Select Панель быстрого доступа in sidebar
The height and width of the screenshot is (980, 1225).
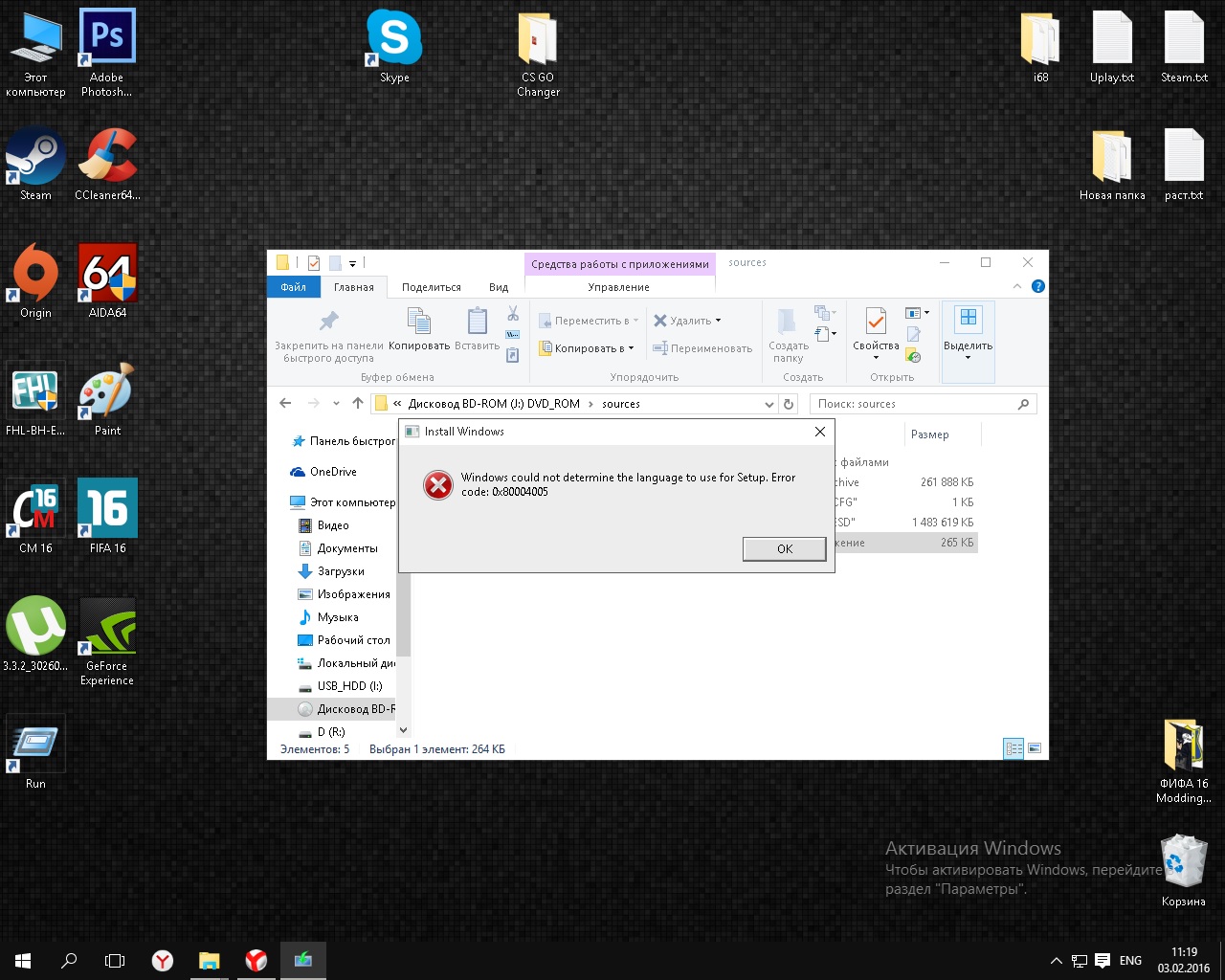343,441
